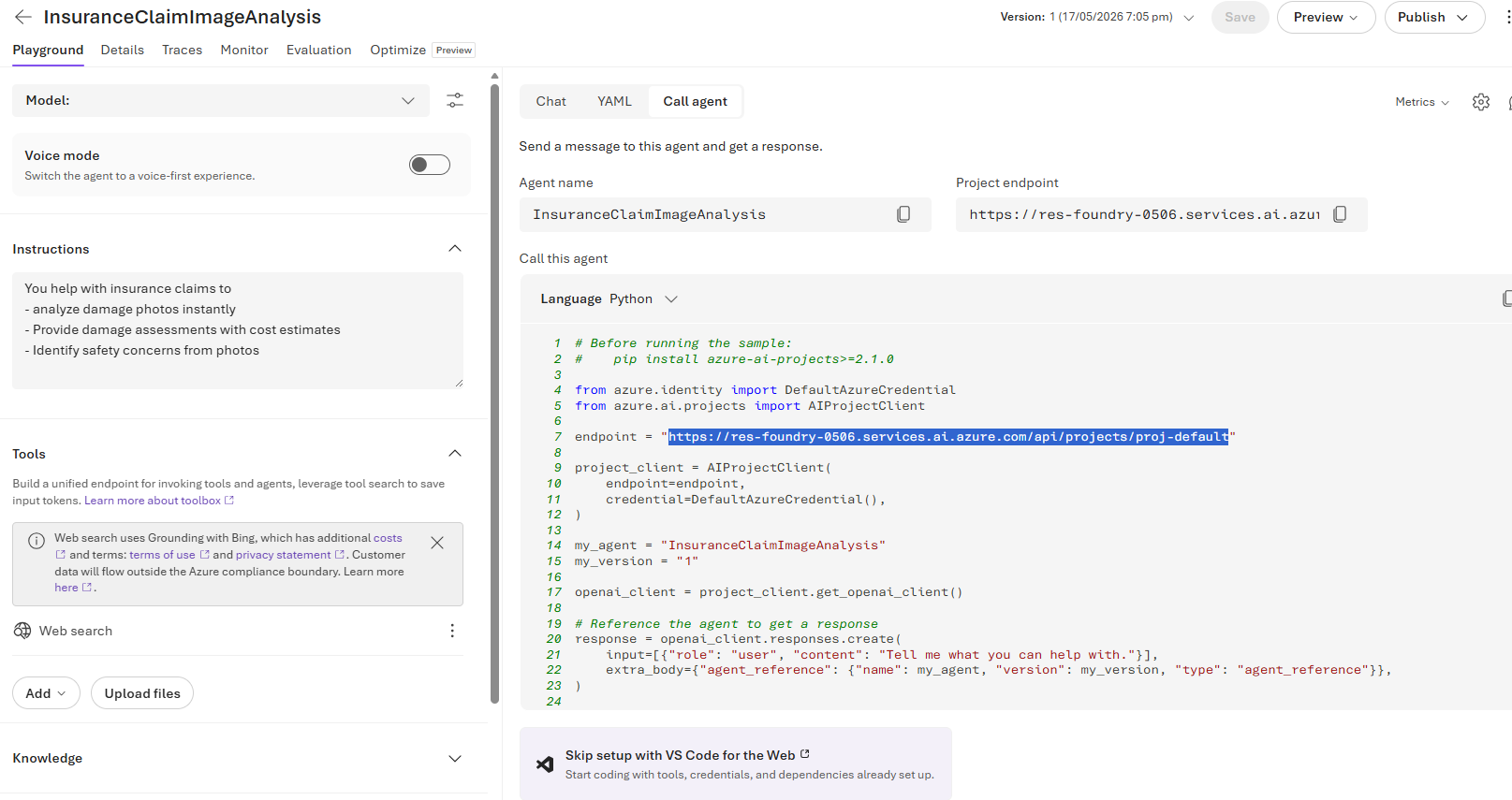1512x800 pixels.
Task: Open the more options menu at top right
Action: (1506, 17)
